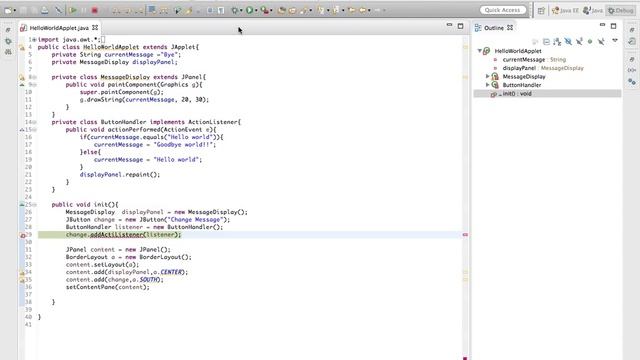Click red error mark in overview ruler
The width and height of the screenshot is (640, 360).
coord(465,235)
